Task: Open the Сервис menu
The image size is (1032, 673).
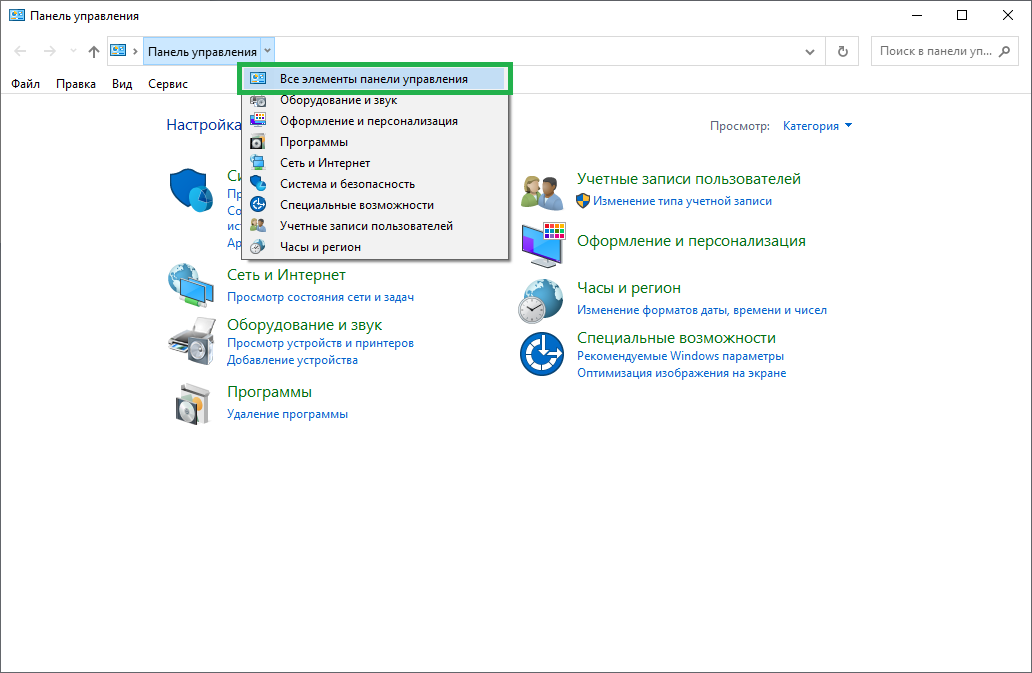Action: click(168, 84)
